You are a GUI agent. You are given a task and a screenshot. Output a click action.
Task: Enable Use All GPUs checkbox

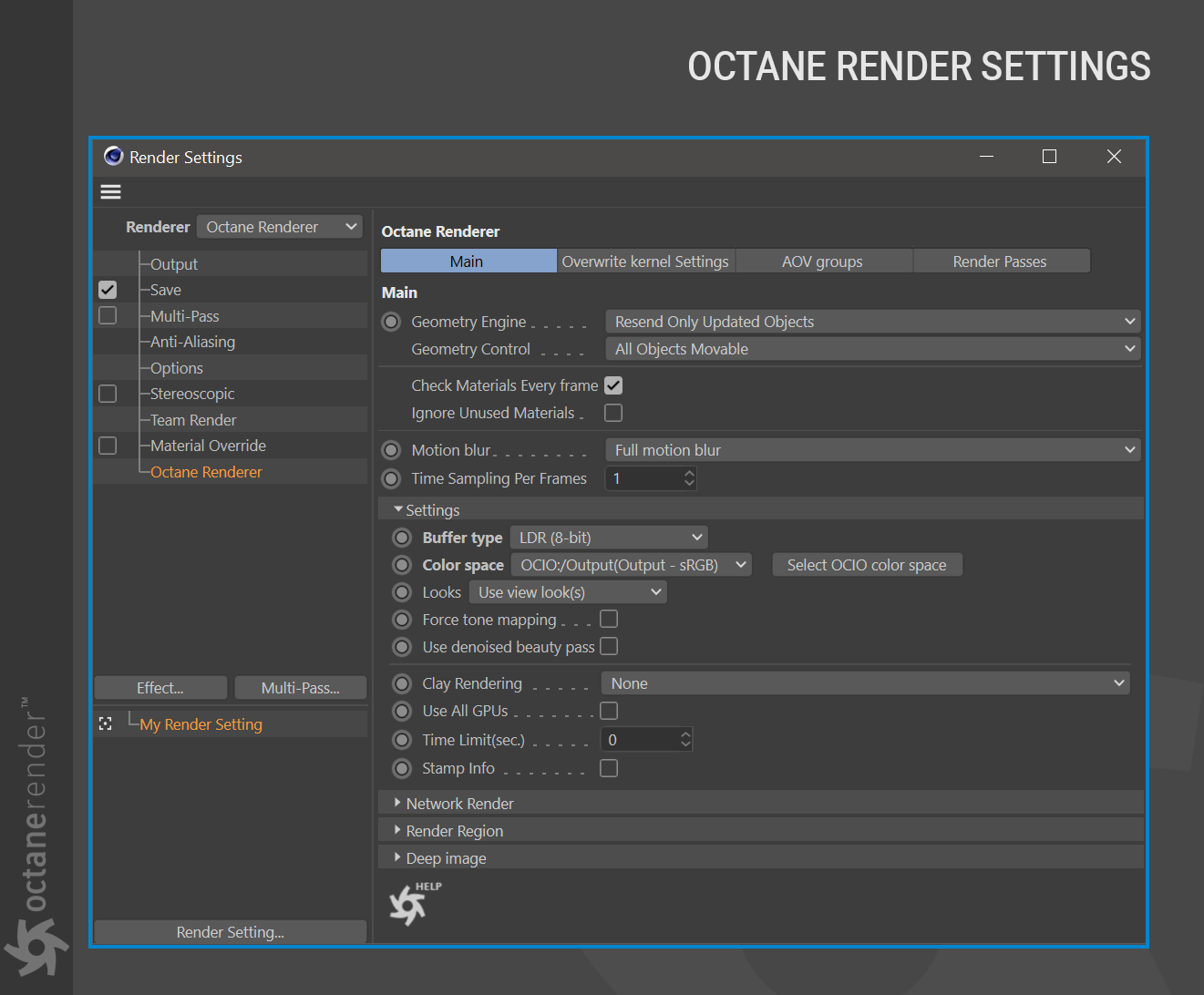pos(609,710)
